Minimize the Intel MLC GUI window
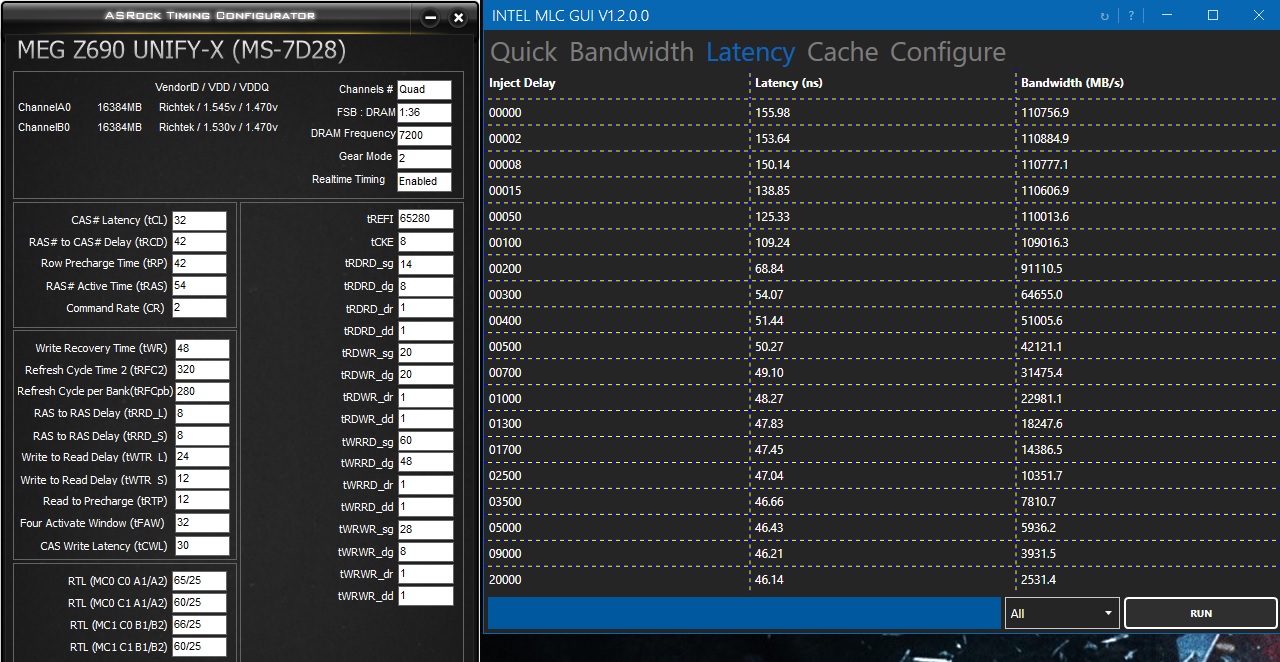The width and height of the screenshot is (1280, 662). (1168, 15)
